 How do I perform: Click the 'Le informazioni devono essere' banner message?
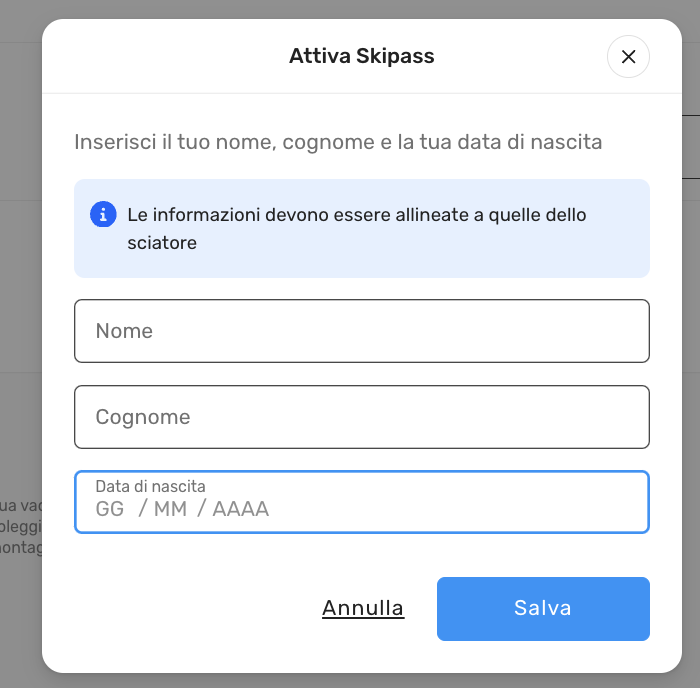356,215
